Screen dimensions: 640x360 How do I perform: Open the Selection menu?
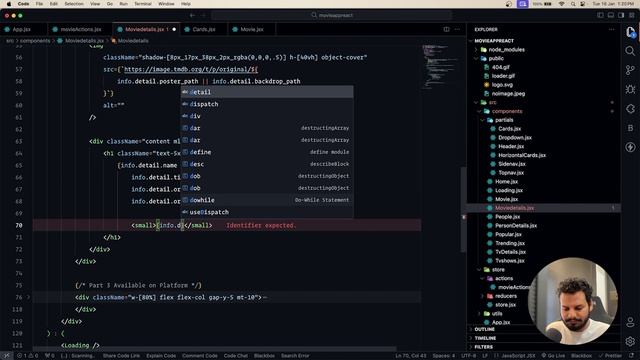click(x=74, y=4)
